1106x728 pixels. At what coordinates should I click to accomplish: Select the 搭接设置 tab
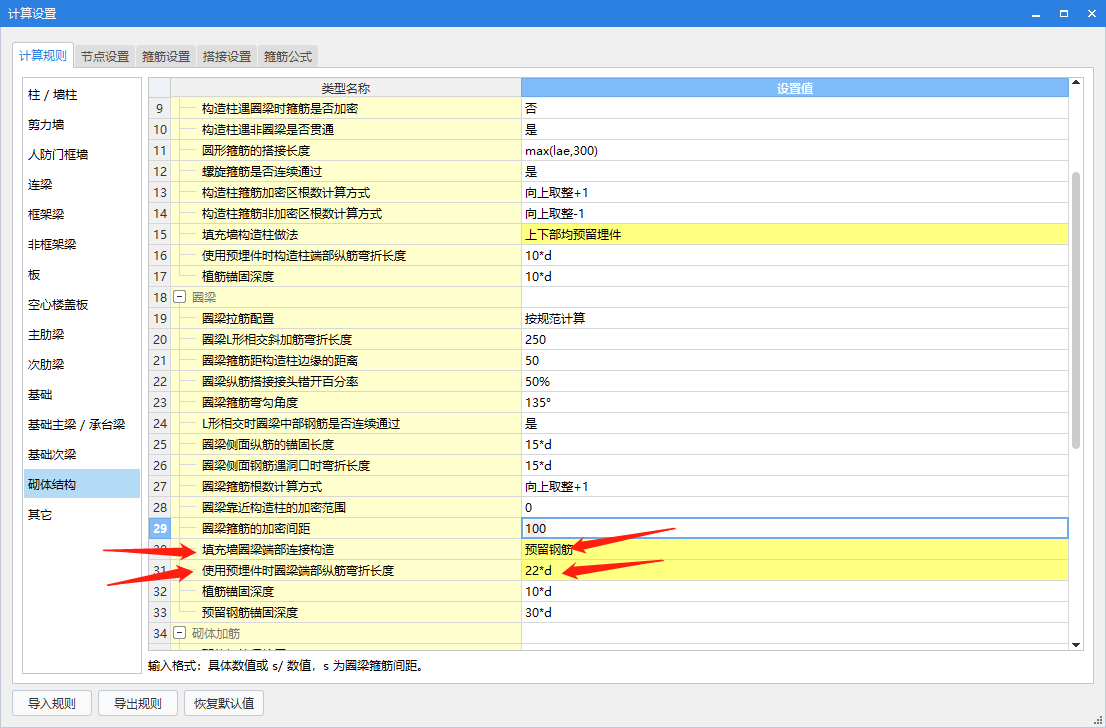[x=226, y=56]
